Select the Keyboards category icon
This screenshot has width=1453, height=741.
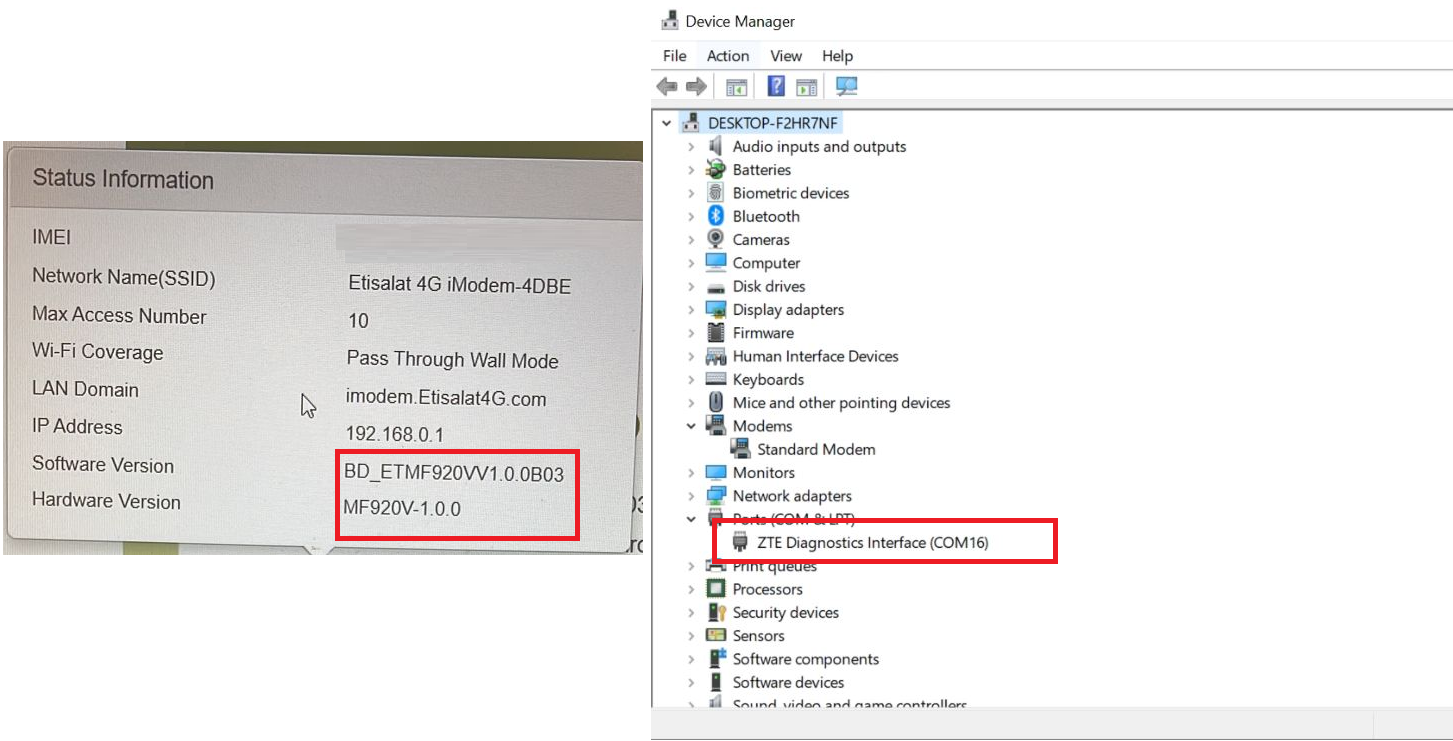coord(716,380)
